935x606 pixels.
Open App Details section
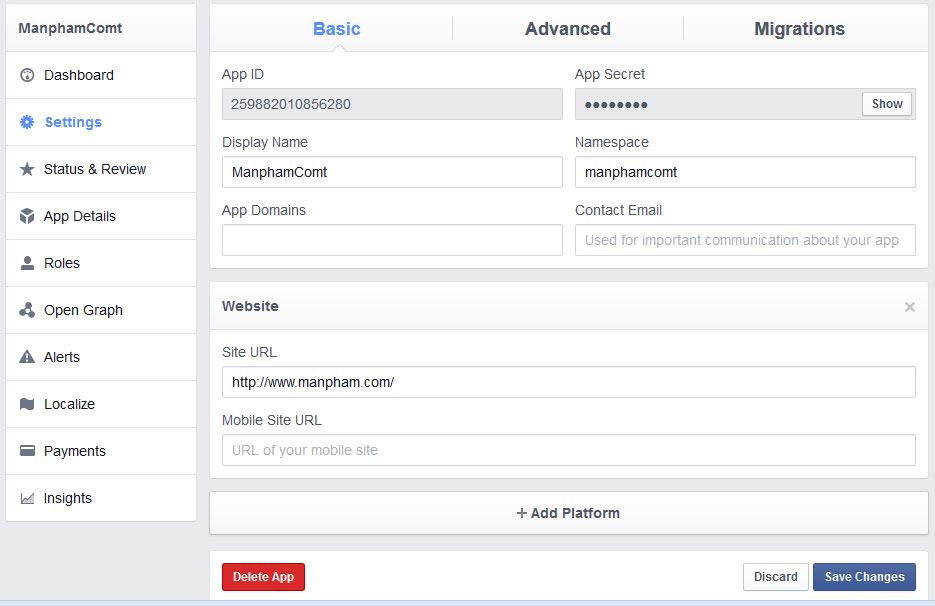click(101, 216)
